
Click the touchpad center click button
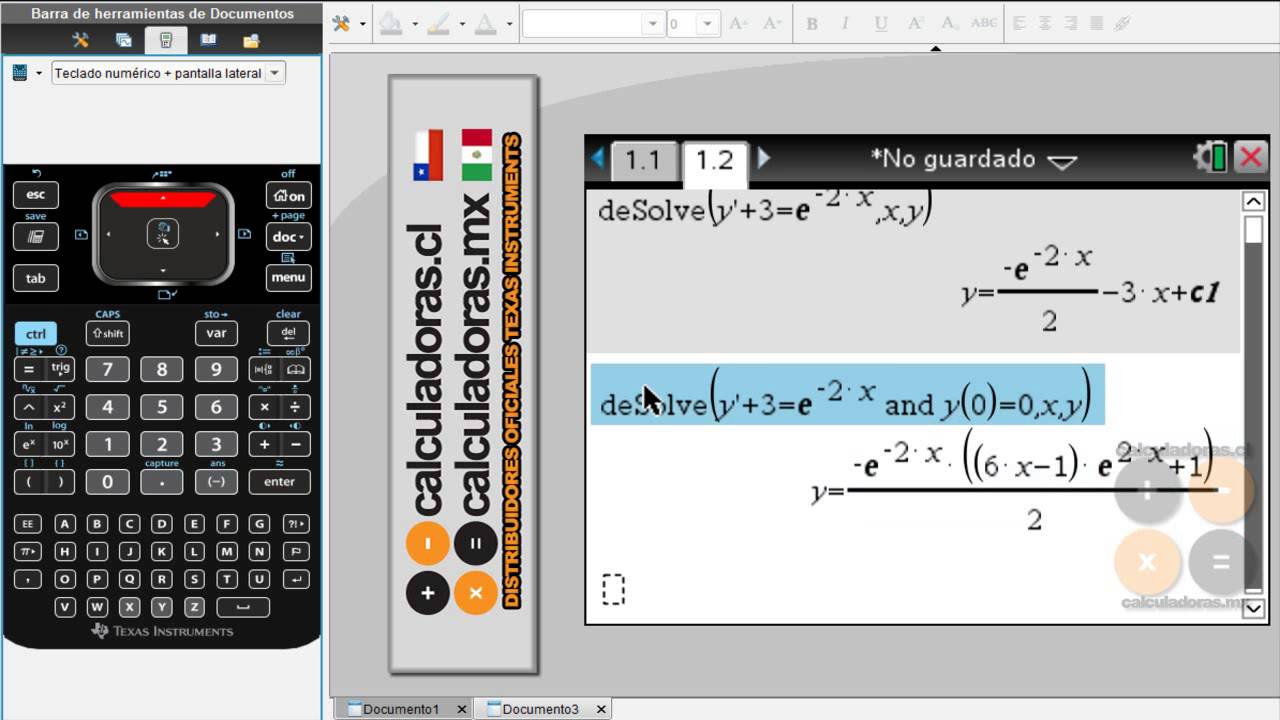[163, 234]
